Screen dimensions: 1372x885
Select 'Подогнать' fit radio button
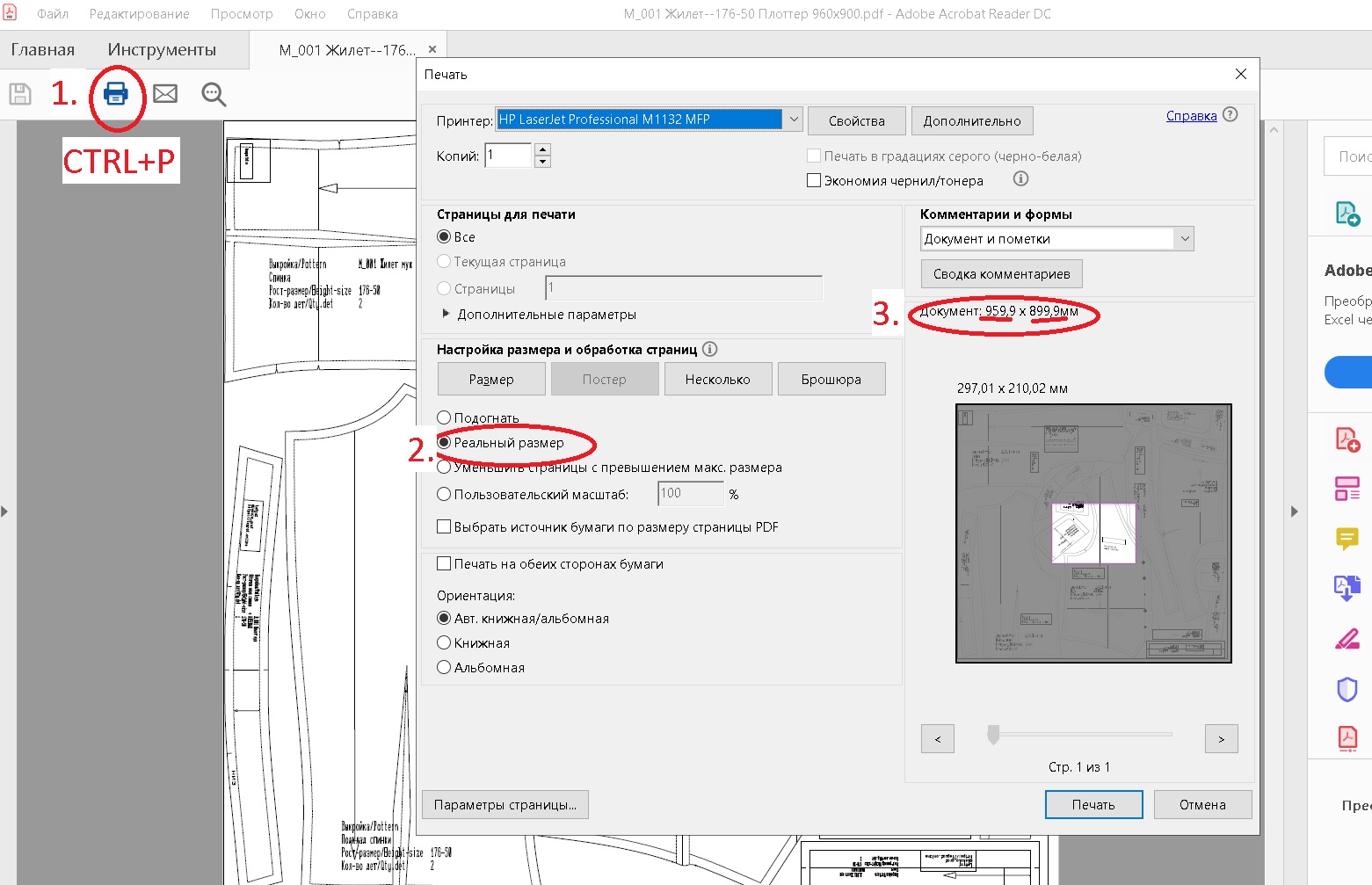click(444, 417)
